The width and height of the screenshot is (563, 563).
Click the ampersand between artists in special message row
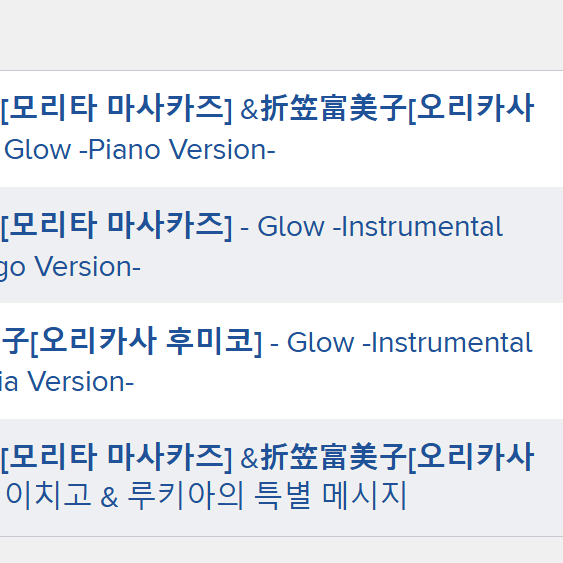point(249,459)
